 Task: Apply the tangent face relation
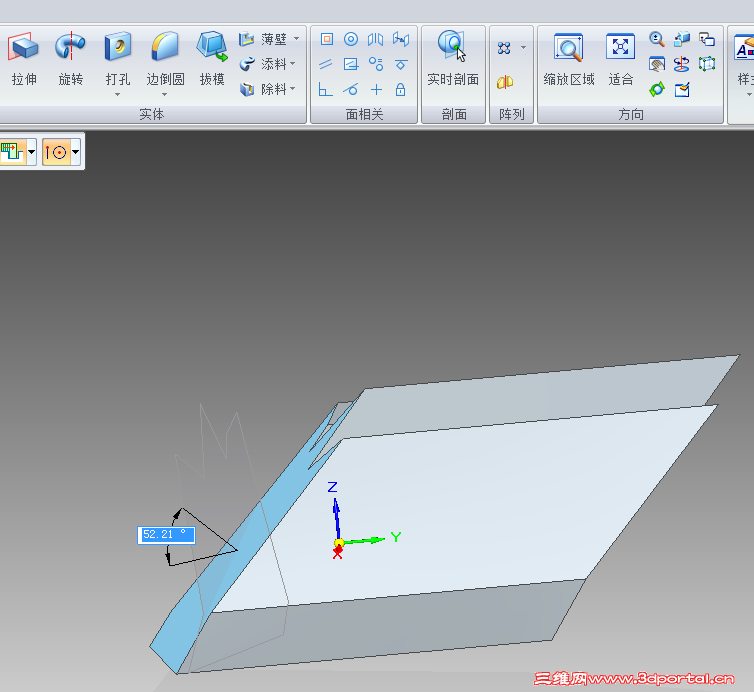click(351, 89)
